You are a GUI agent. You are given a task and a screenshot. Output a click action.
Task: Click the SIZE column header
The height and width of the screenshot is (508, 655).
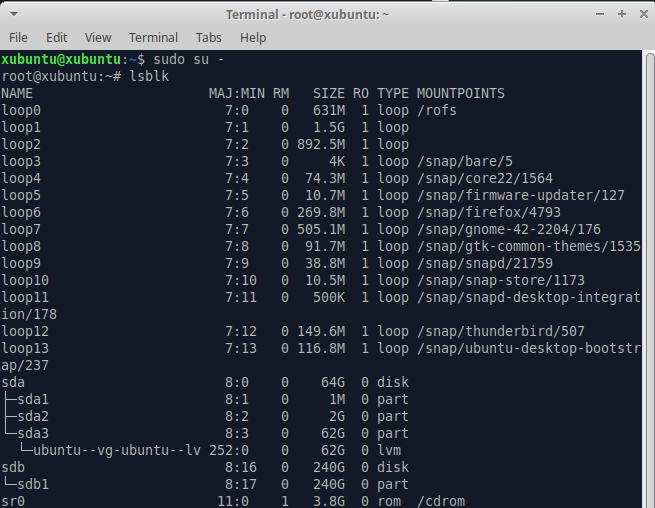click(x=329, y=93)
